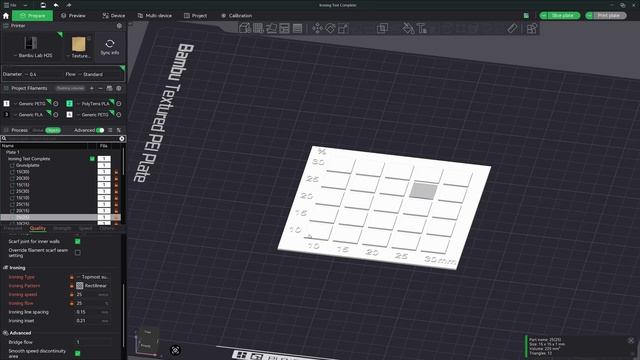The height and width of the screenshot is (360, 640).
Task: Open the Project tab
Action: [x=196, y=16]
